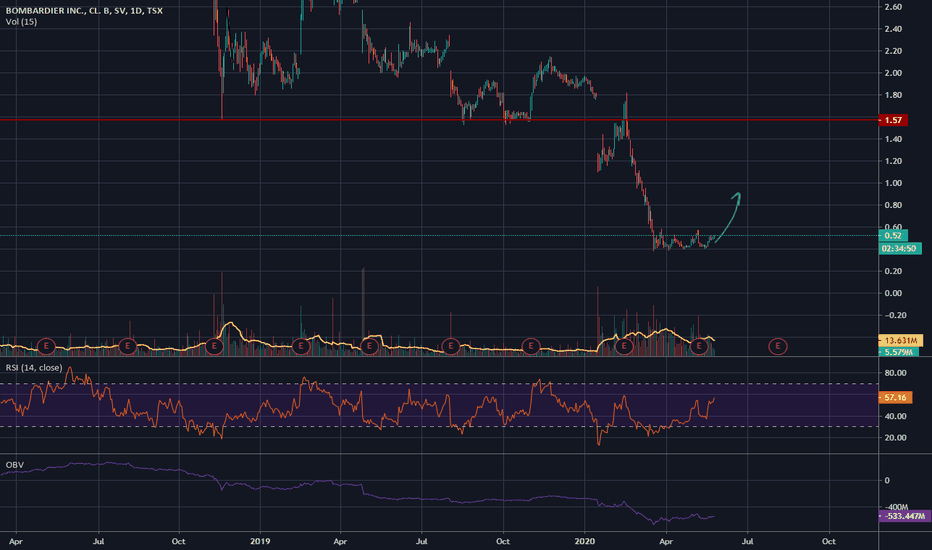Screen dimensions: 932x550
Task: Click the 2020 label on the time axis
Action: (584, 541)
